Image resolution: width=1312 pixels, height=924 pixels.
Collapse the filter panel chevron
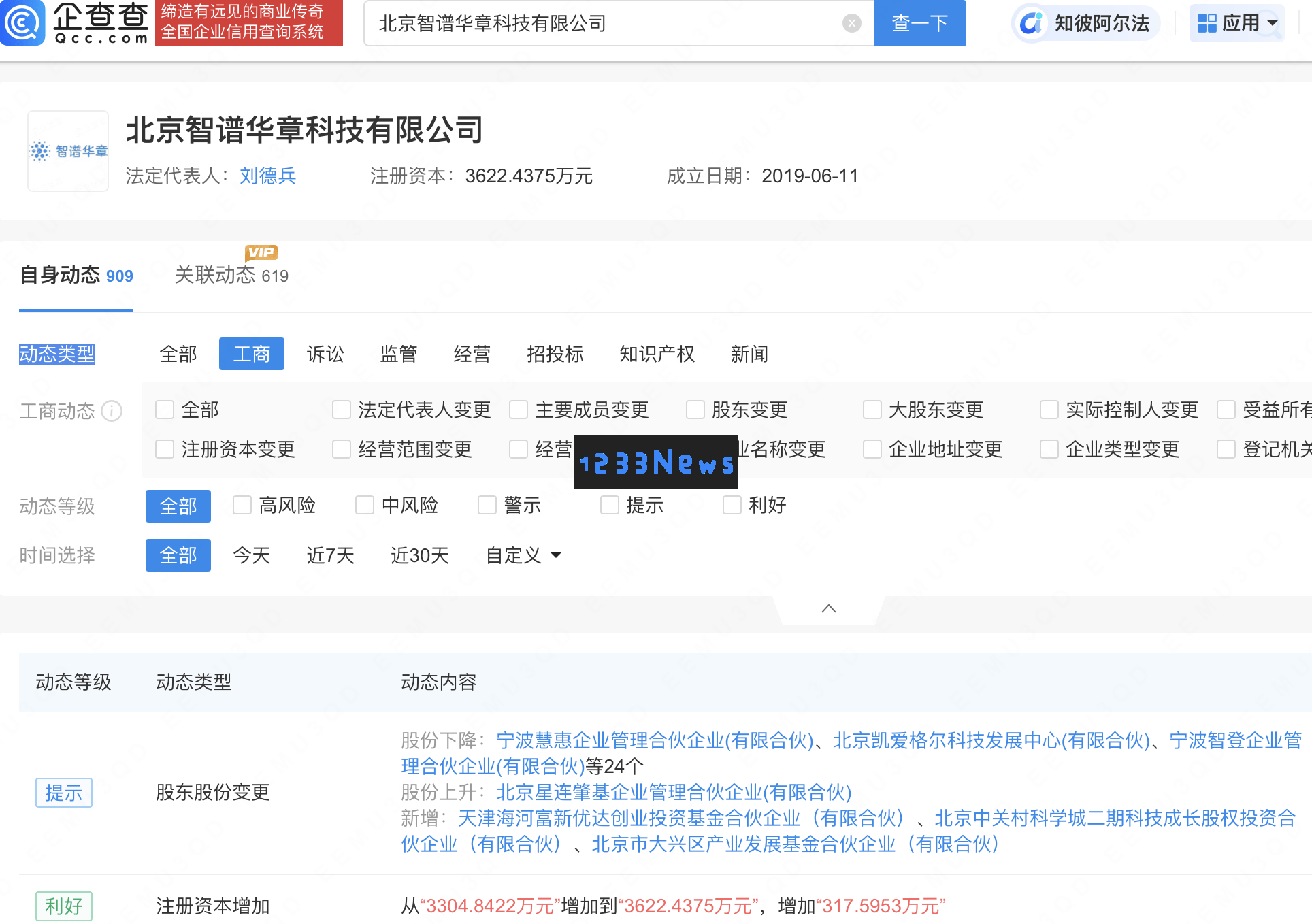[x=828, y=609]
